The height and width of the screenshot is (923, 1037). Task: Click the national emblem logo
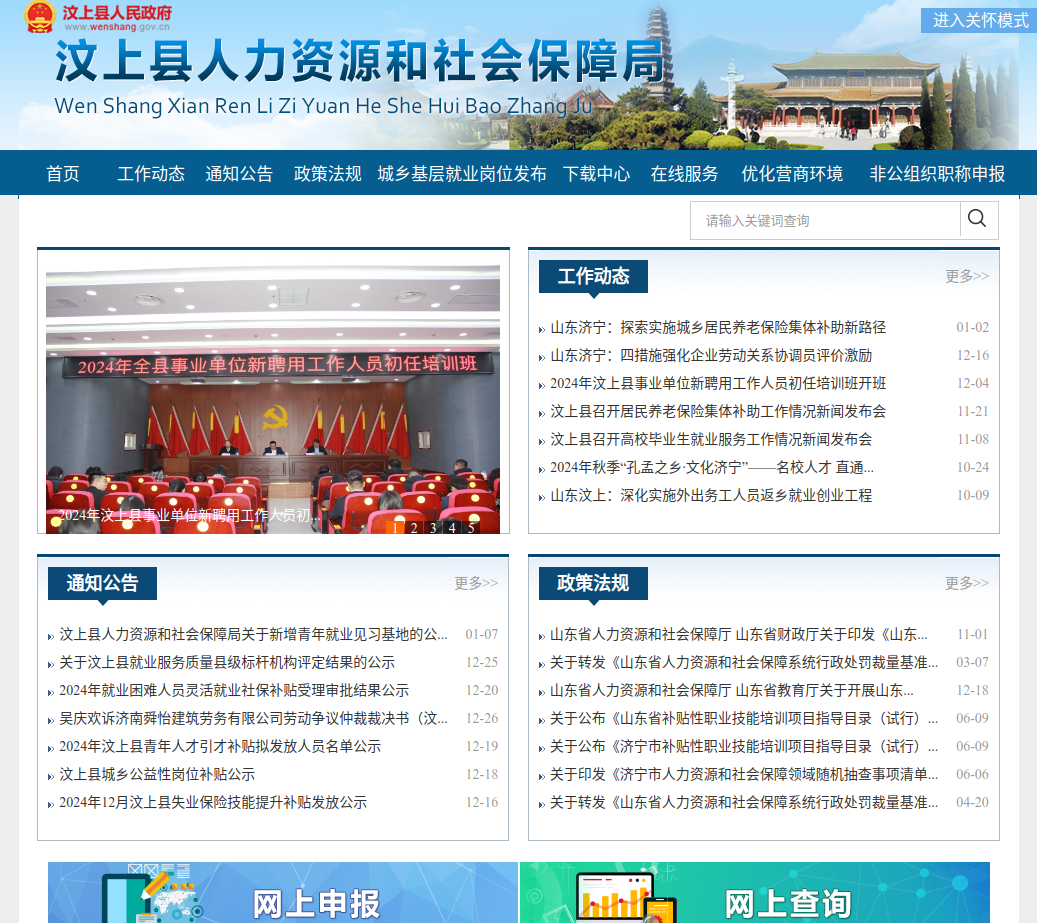pyautogui.click(x=40, y=17)
